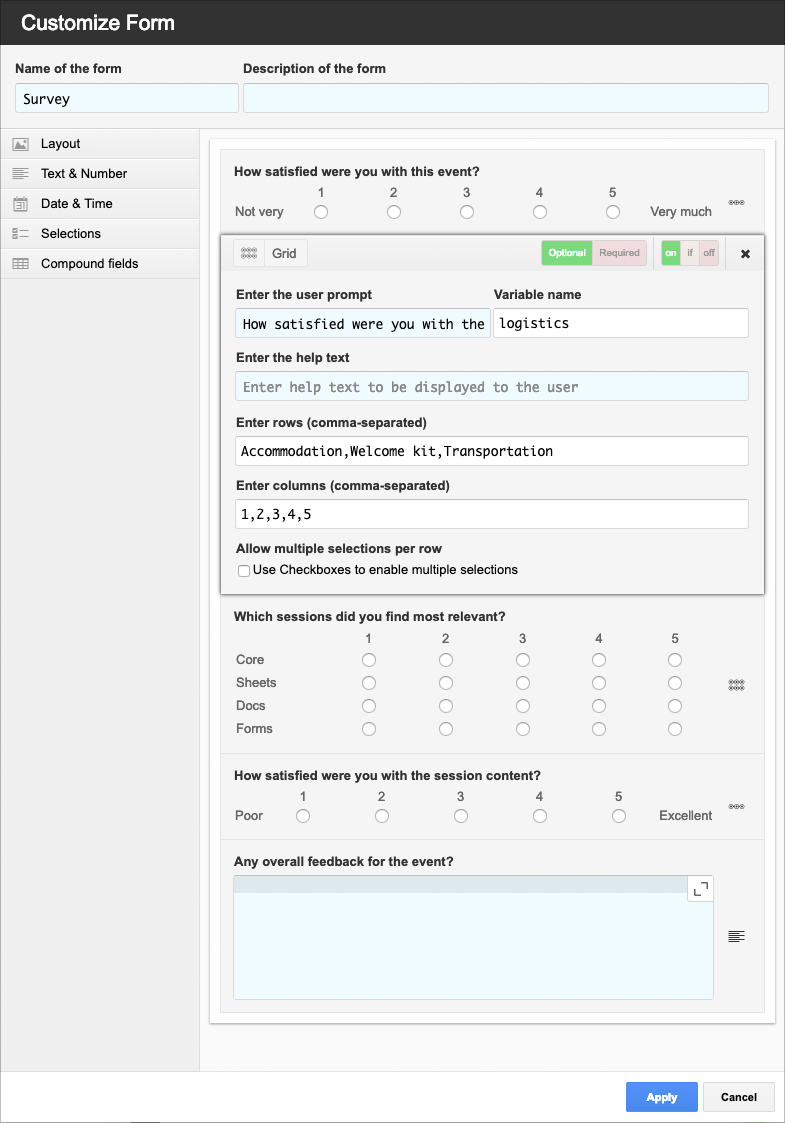Open the Text & Number category
The width and height of the screenshot is (785, 1123).
100,174
